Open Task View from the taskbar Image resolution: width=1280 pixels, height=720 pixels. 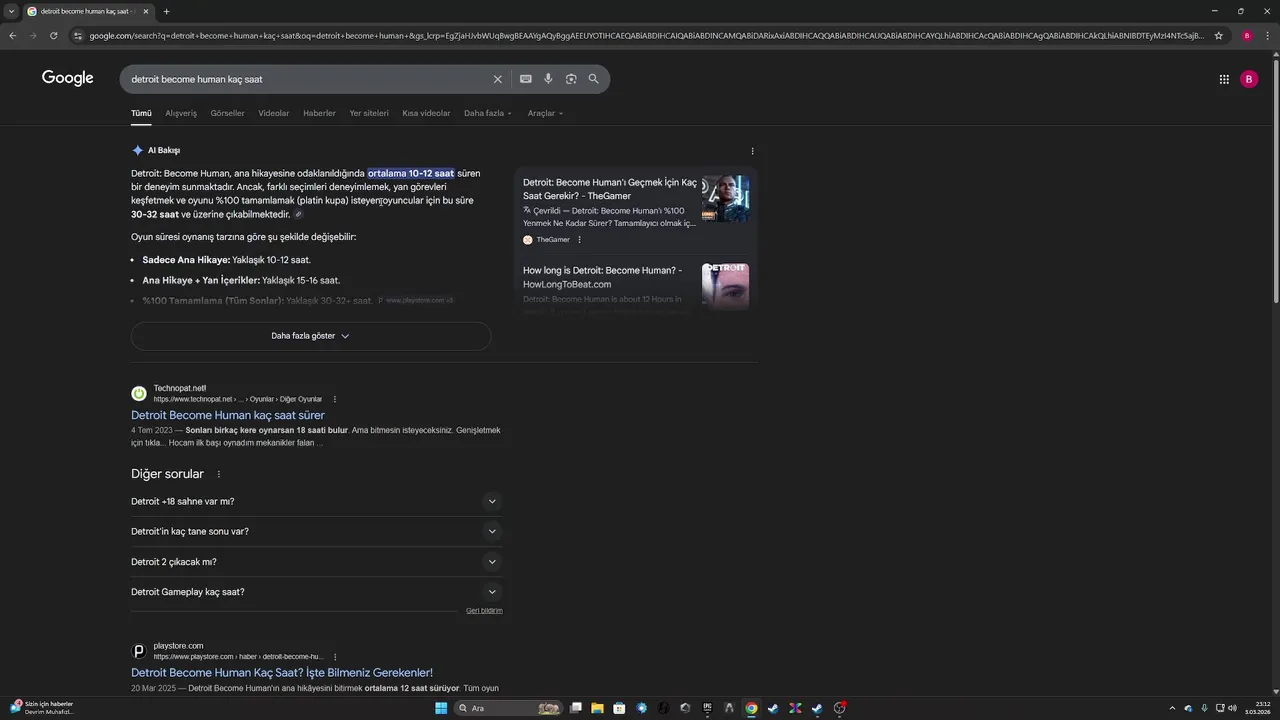[576, 708]
